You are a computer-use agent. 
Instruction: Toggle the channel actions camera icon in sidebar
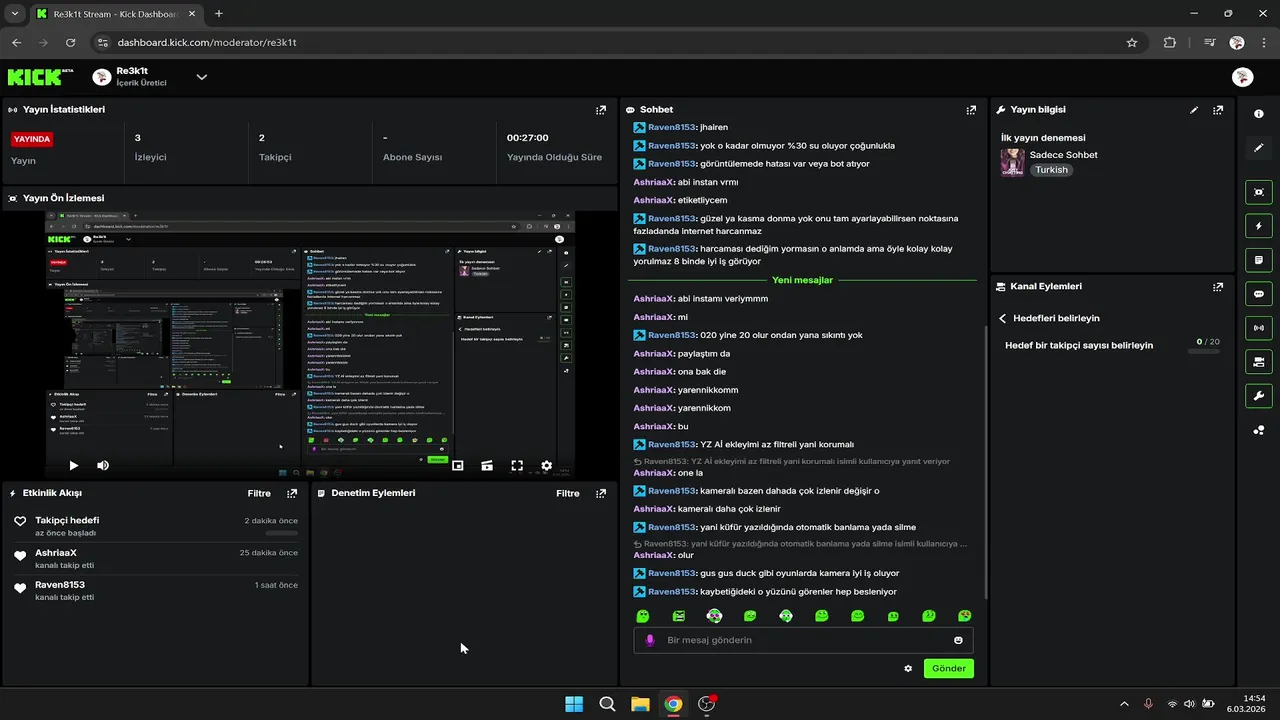tap(1259, 362)
